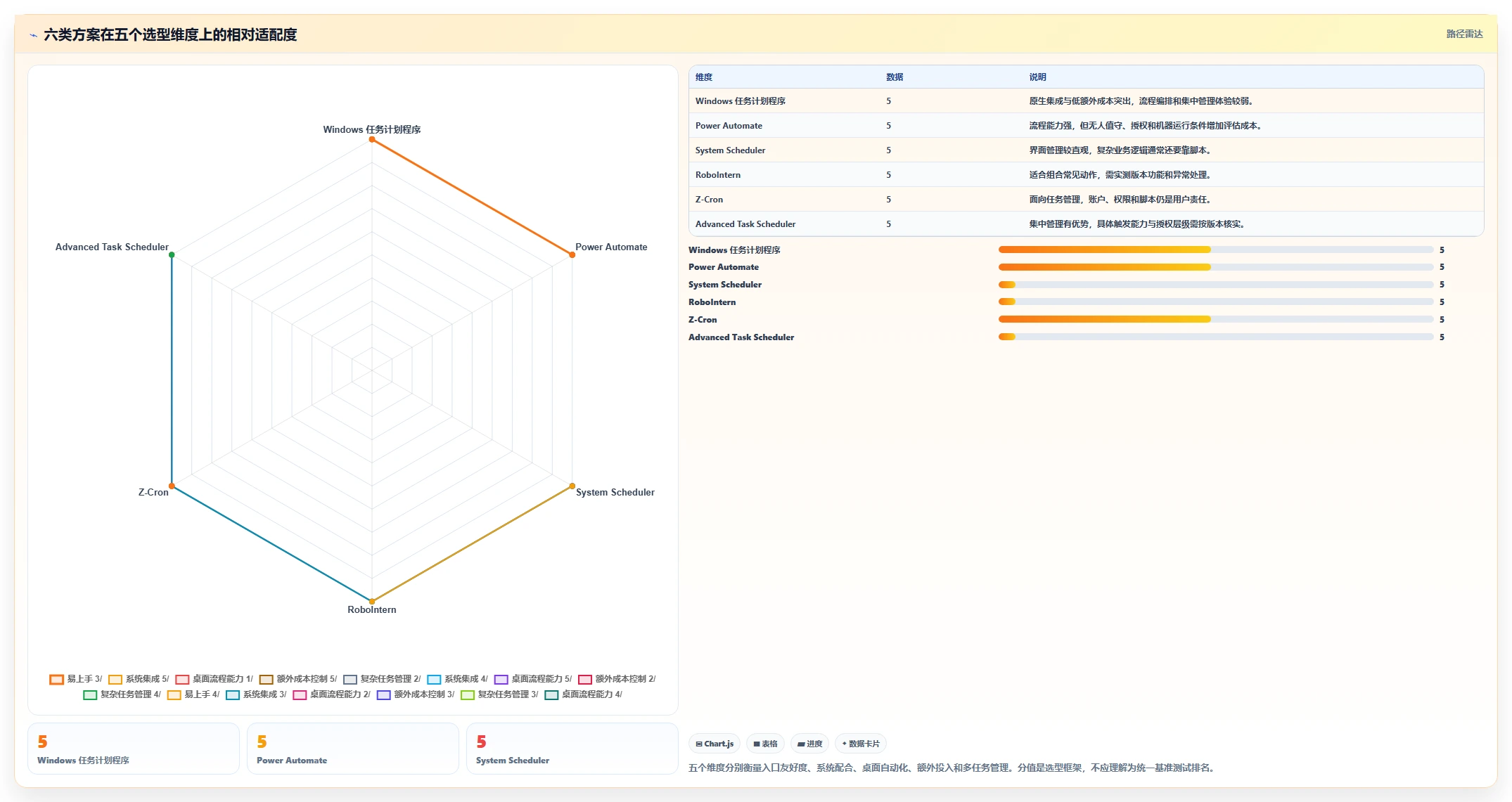Click the description starting 原生集成与低额外成本突出
Screen dimensions: 1512x802
1141,101
